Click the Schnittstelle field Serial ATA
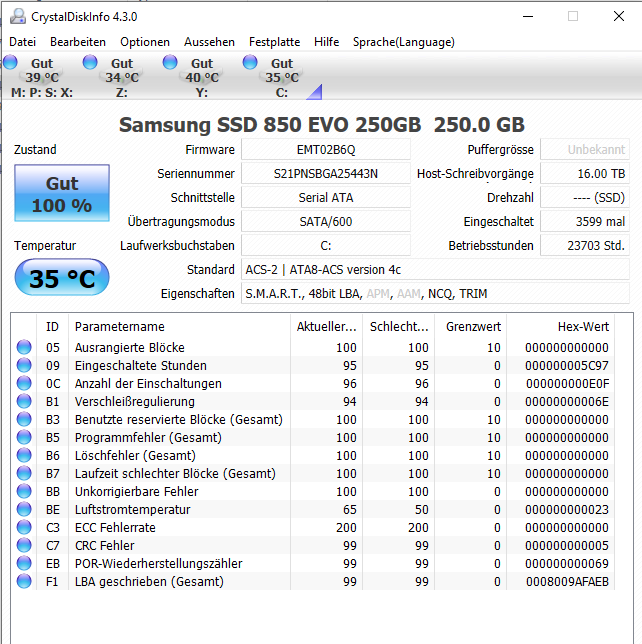Image resolution: width=642 pixels, height=644 pixels. (326, 198)
